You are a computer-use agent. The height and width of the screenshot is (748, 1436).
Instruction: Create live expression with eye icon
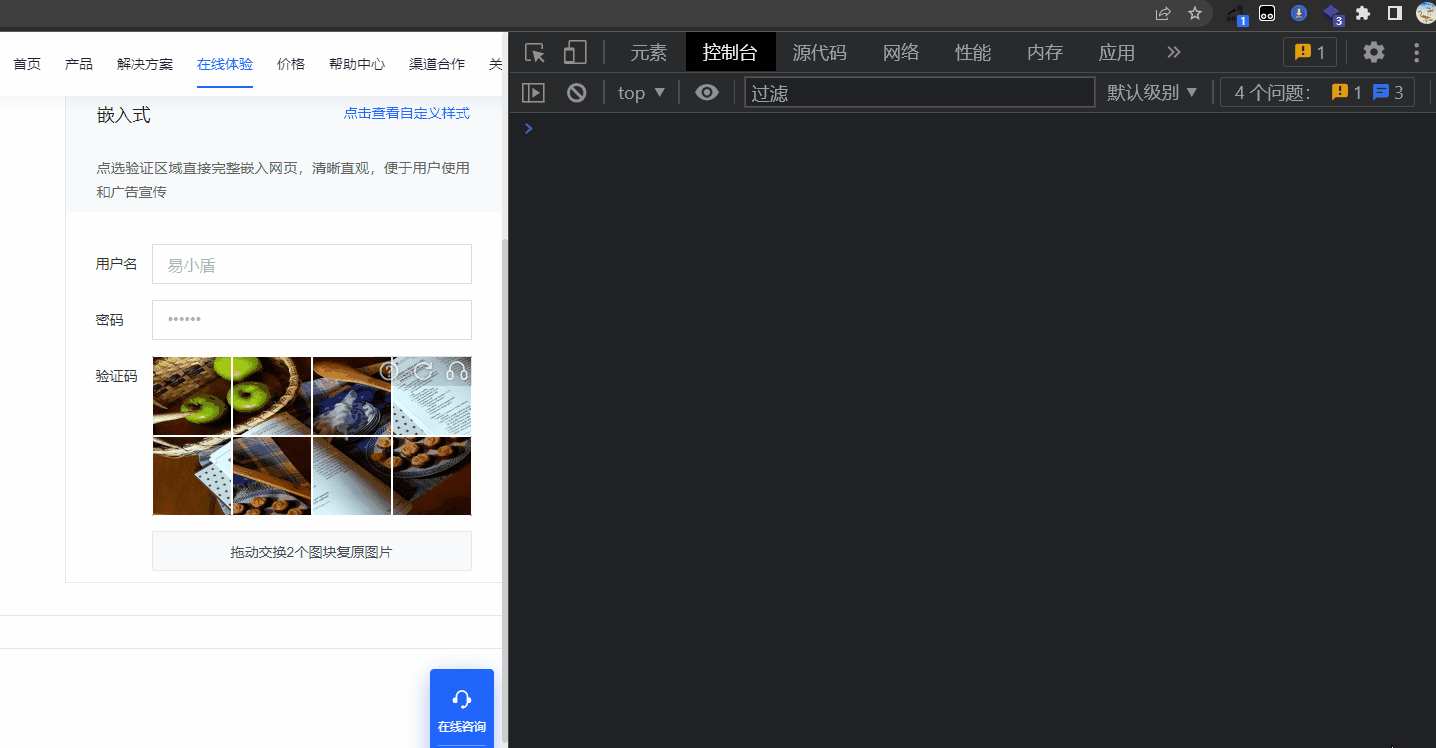(707, 93)
